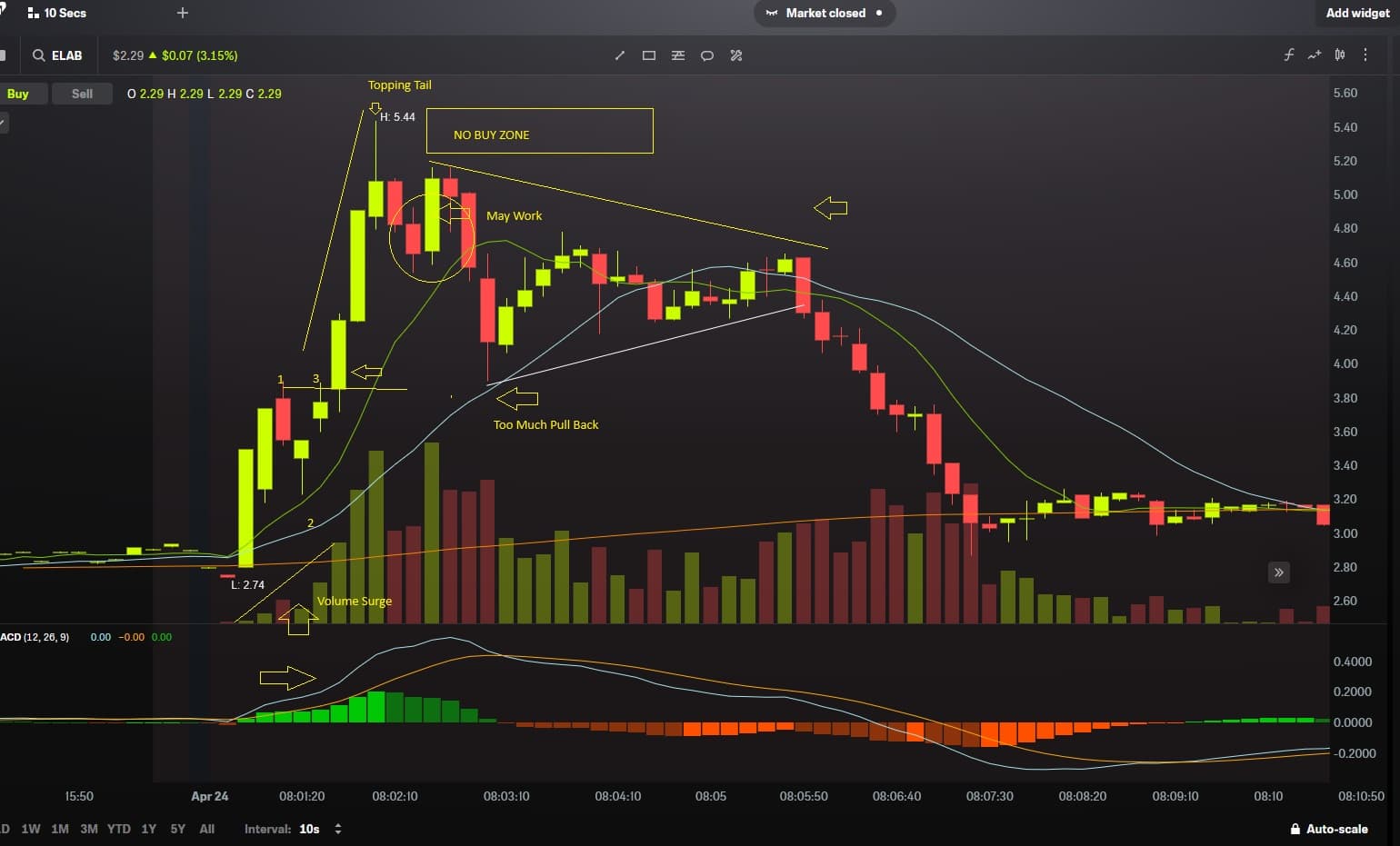The width and height of the screenshot is (1400, 846).
Task: Click the L: 2.74 low price label
Action: (247, 584)
